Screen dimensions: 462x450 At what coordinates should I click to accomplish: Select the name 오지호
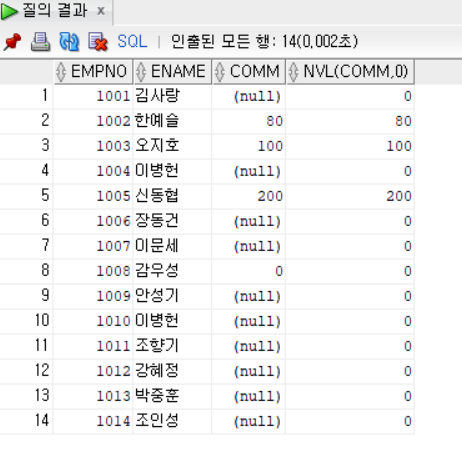pos(157,146)
